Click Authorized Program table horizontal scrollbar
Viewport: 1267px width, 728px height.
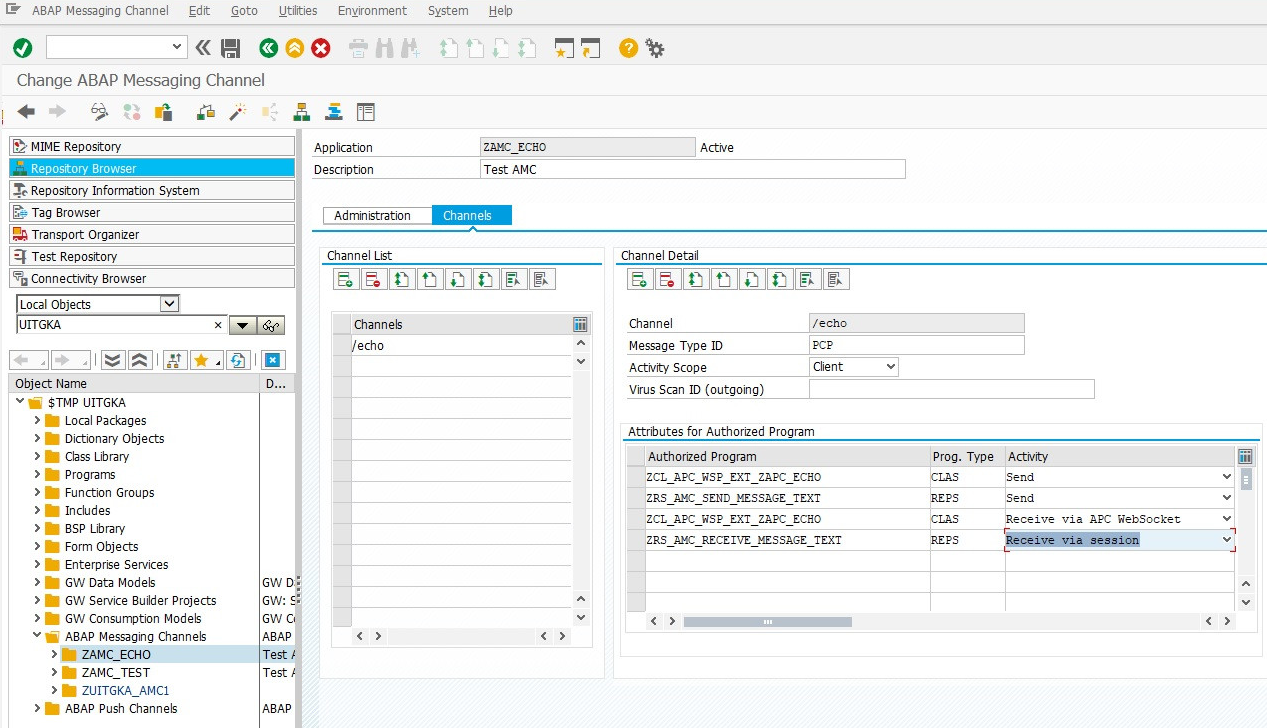point(767,622)
